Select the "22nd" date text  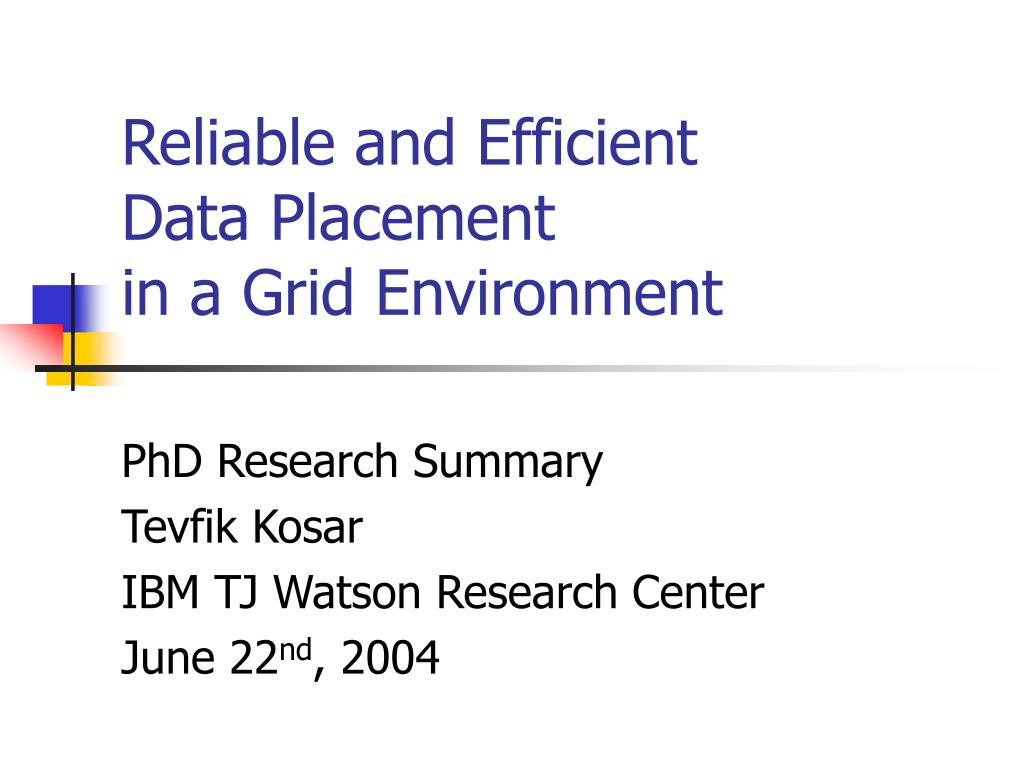click(x=270, y=656)
